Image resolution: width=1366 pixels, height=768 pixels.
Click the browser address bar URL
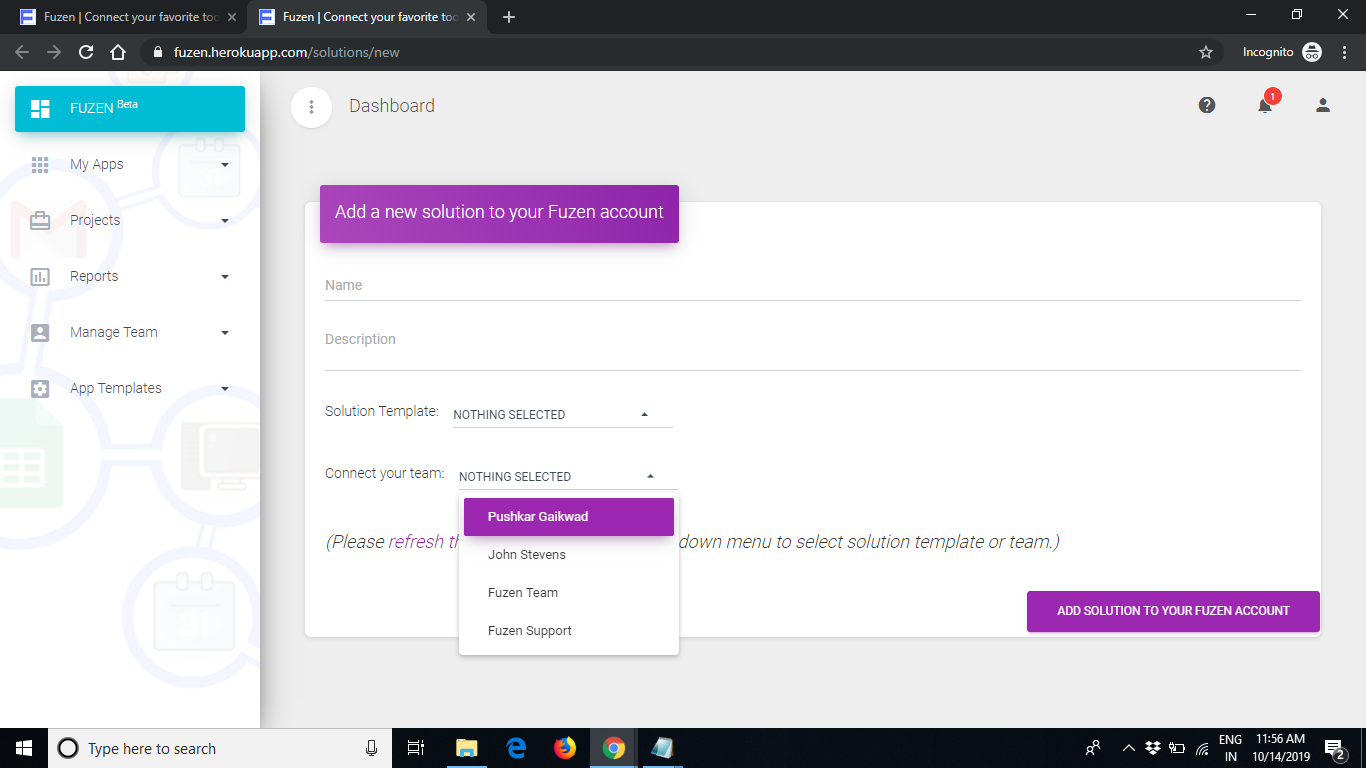[286, 52]
